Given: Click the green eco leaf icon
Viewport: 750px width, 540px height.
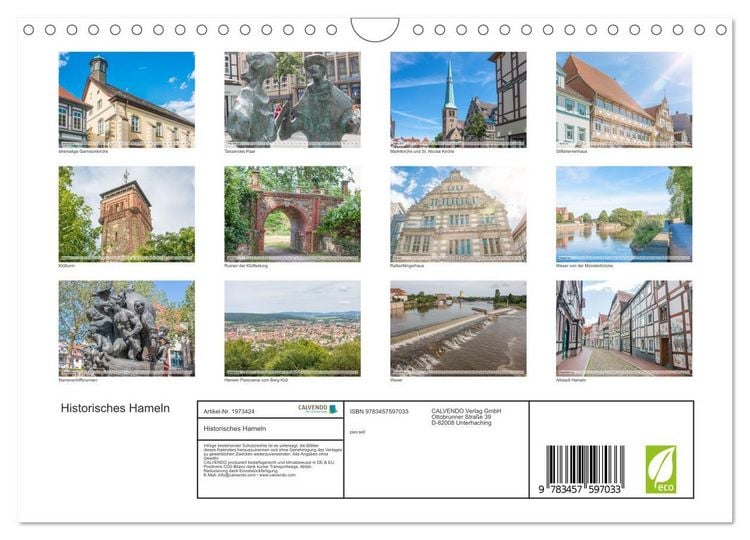Looking at the screenshot, I should (661, 469).
